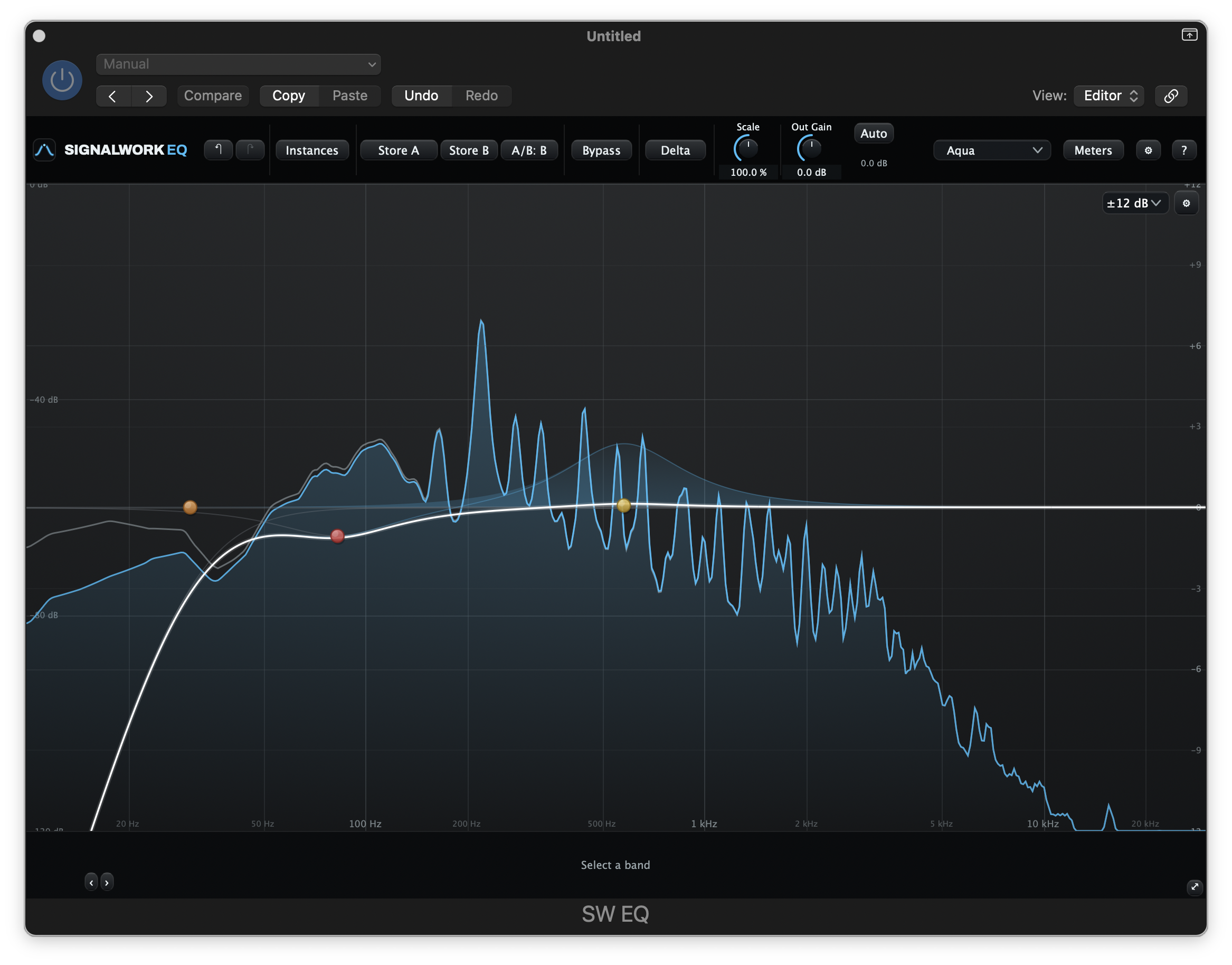
Task: Click the resize expand icon bottom right
Action: tap(1194, 886)
